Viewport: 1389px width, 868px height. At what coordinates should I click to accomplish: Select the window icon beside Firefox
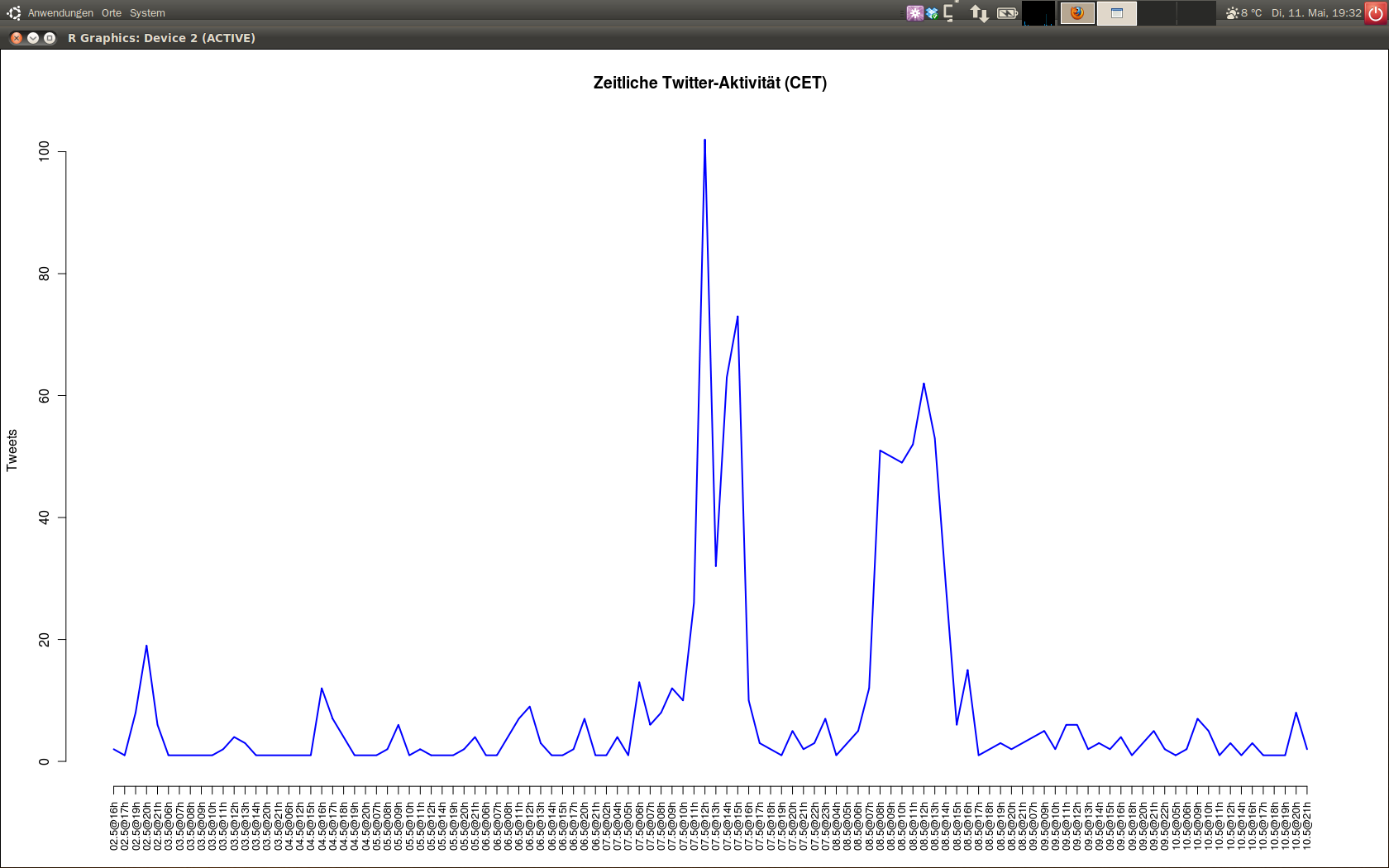(x=1117, y=13)
